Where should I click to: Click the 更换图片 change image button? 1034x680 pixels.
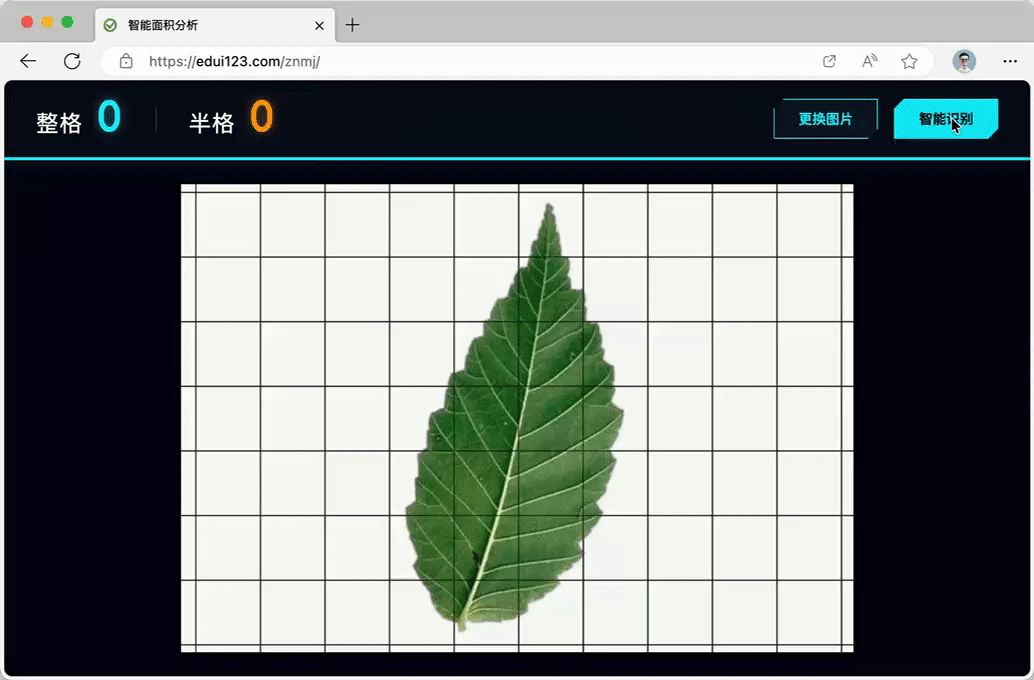pyautogui.click(x=825, y=118)
